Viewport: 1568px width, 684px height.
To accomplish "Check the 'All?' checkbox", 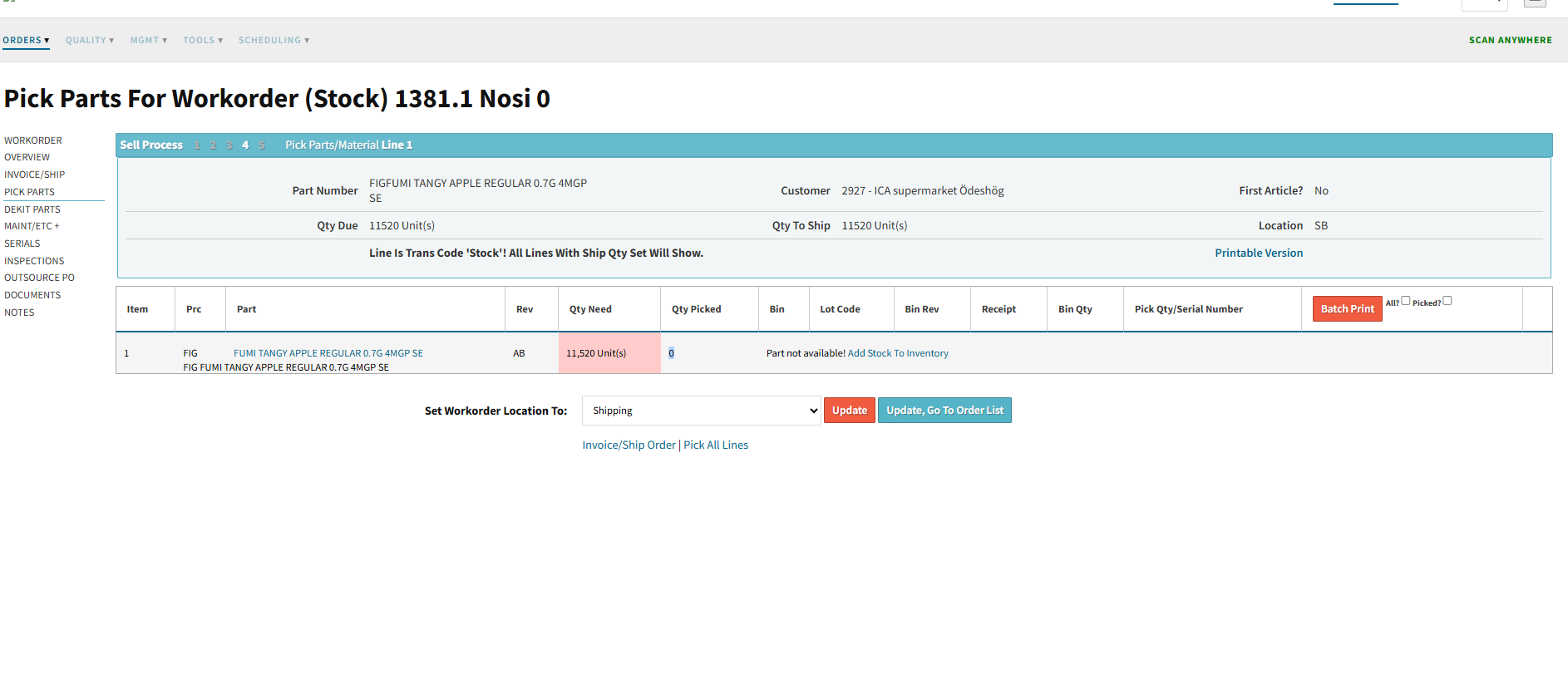I will (1406, 301).
